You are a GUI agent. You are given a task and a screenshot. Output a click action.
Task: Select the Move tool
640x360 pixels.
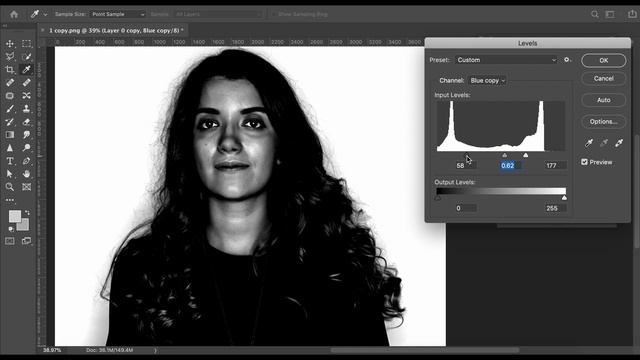(10, 43)
